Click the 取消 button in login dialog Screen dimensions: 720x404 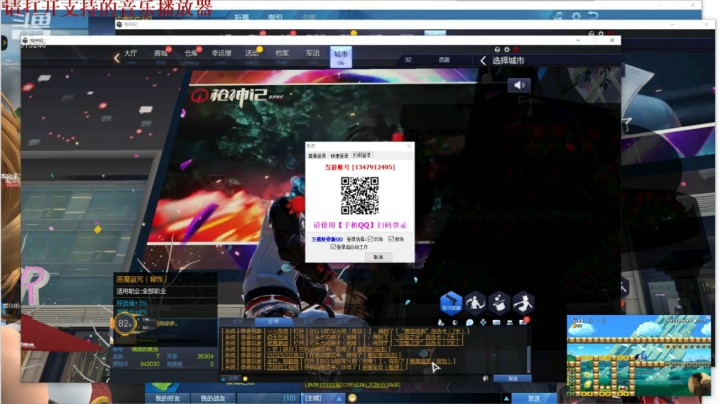tap(378, 257)
